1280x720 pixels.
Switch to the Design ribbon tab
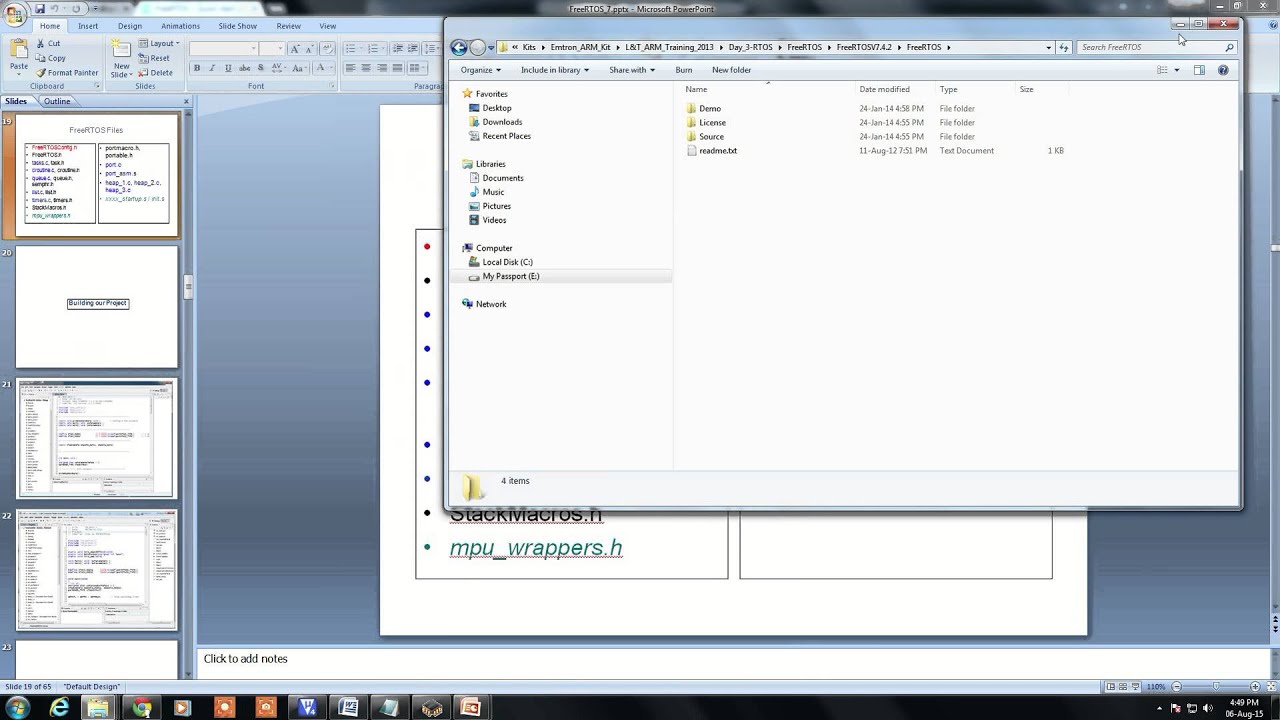[x=130, y=26]
